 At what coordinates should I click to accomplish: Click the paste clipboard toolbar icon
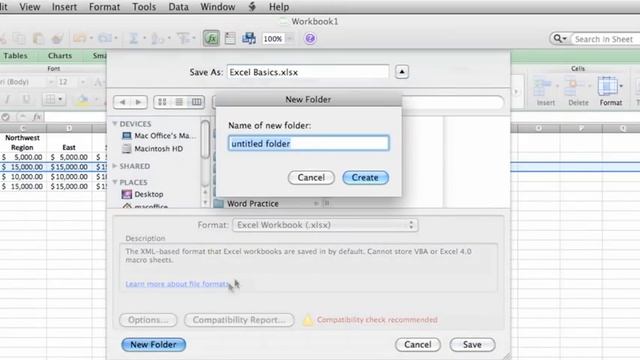[38, 39]
